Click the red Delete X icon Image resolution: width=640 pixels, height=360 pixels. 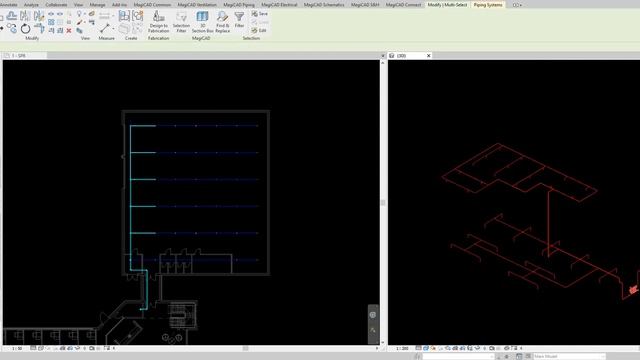[x=69, y=31]
